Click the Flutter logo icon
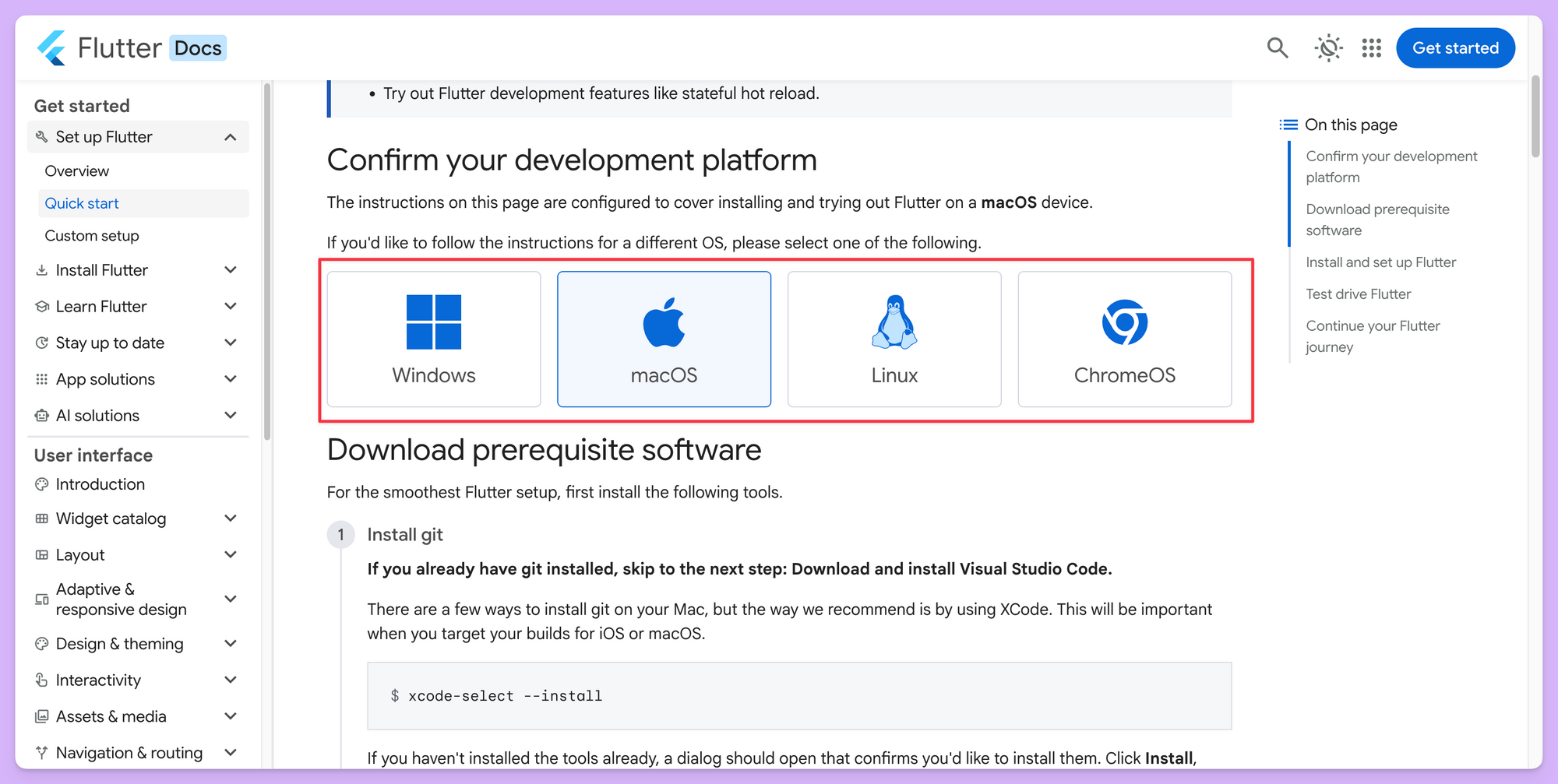The width and height of the screenshot is (1558, 784). click(52, 48)
